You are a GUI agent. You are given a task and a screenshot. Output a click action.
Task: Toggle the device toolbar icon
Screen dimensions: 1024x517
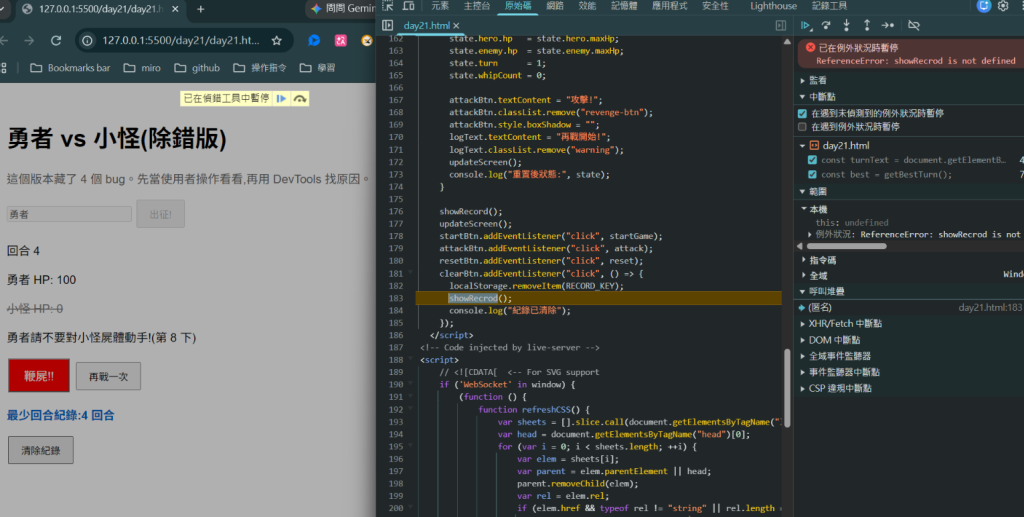coord(408,6)
